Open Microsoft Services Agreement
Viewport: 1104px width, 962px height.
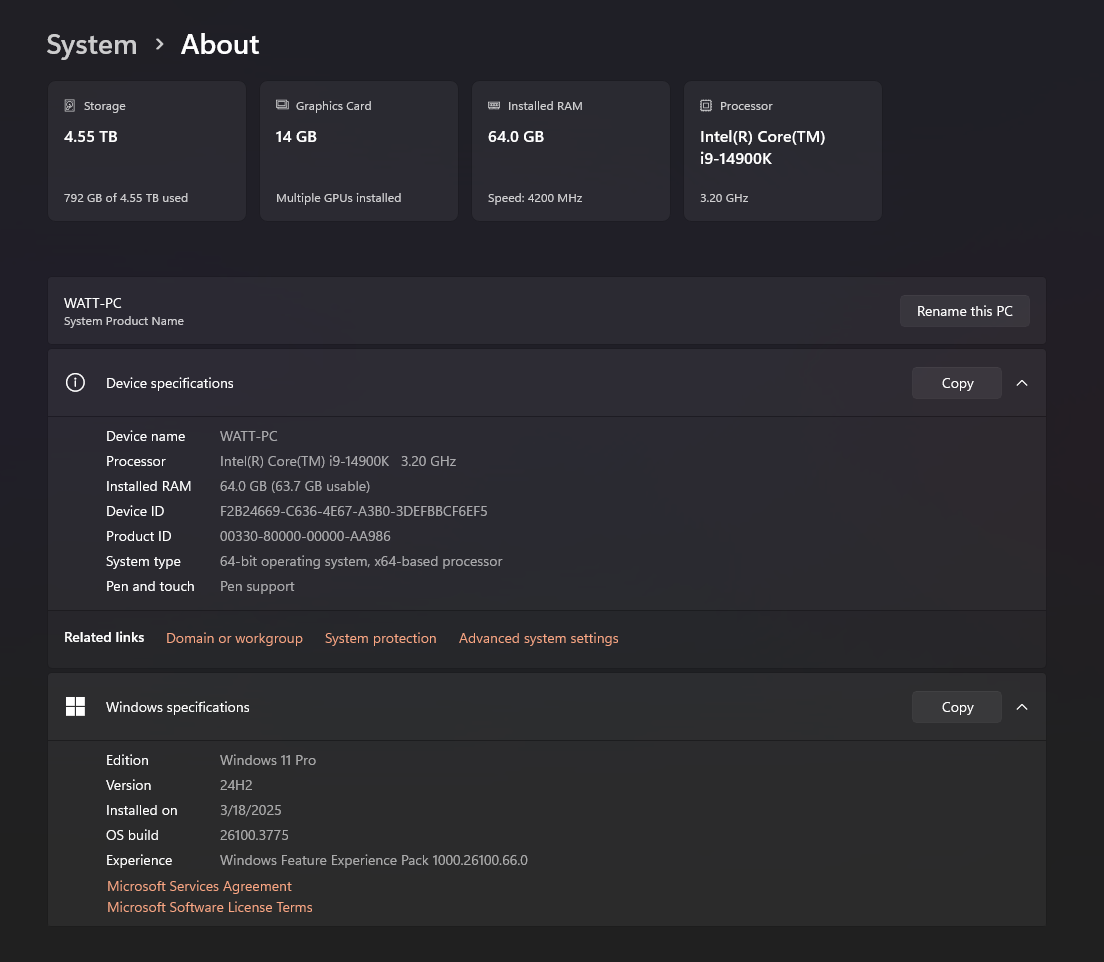[199, 886]
